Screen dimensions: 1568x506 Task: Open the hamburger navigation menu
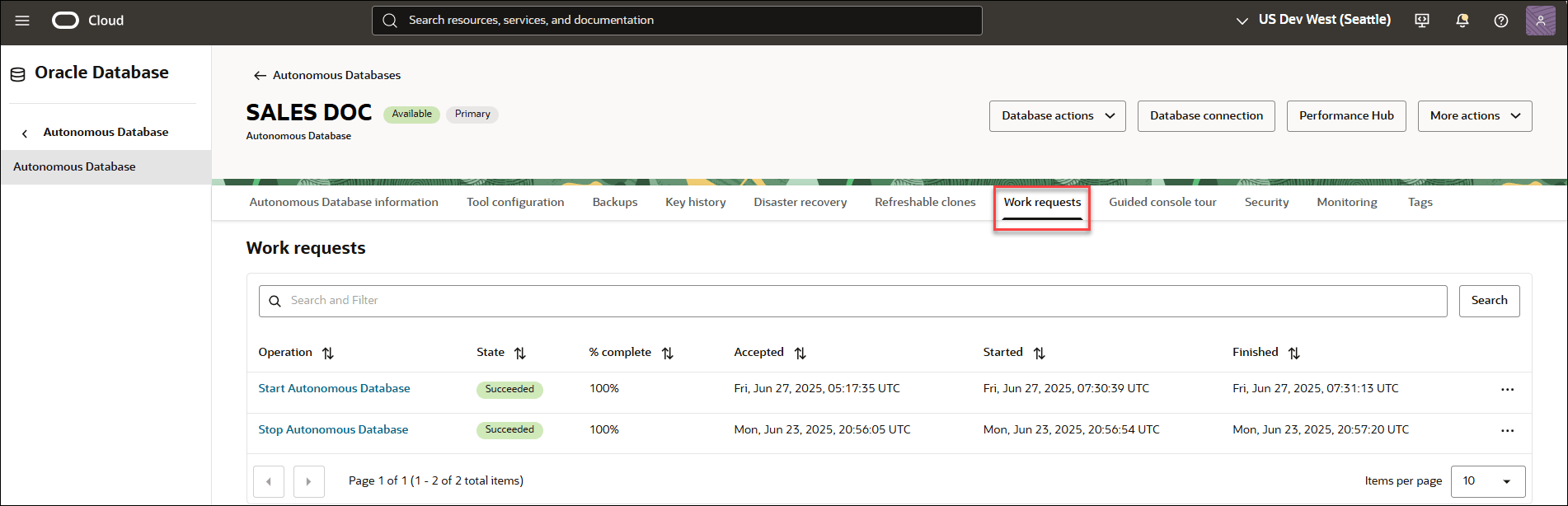tap(22, 21)
